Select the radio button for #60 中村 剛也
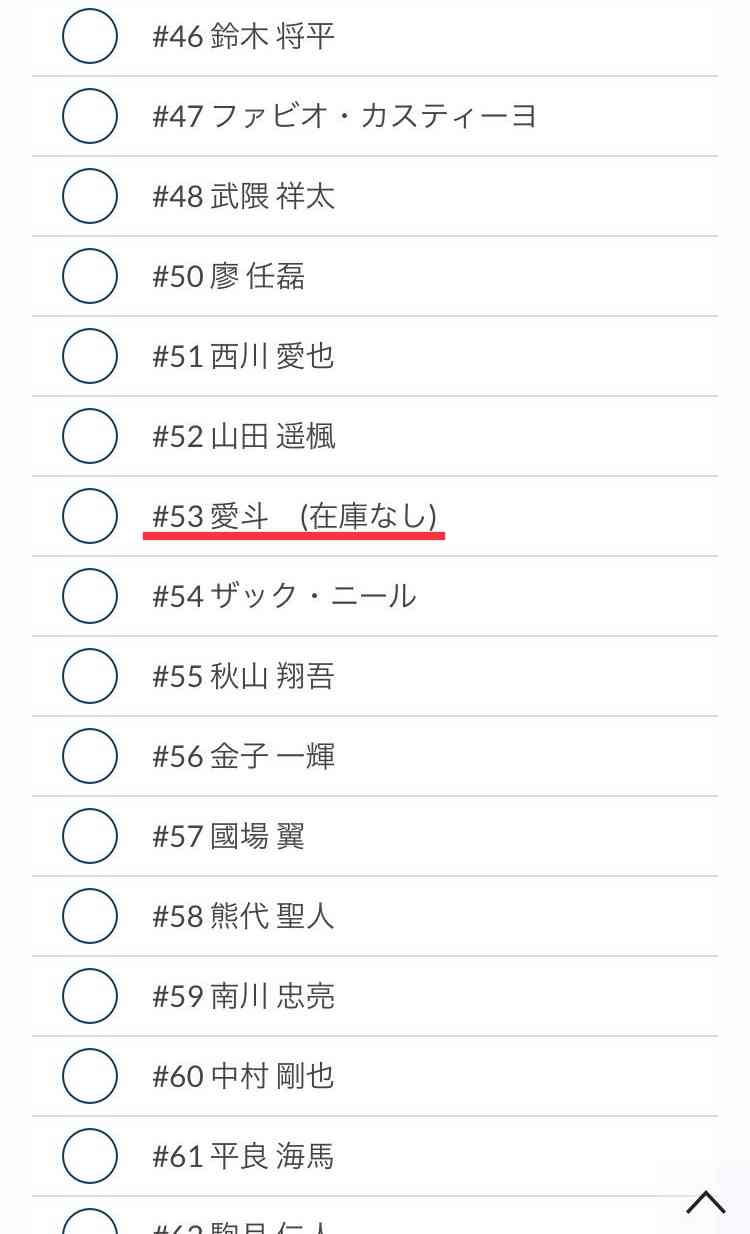This screenshot has width=750, height=1234. [x=88, y=1076]
